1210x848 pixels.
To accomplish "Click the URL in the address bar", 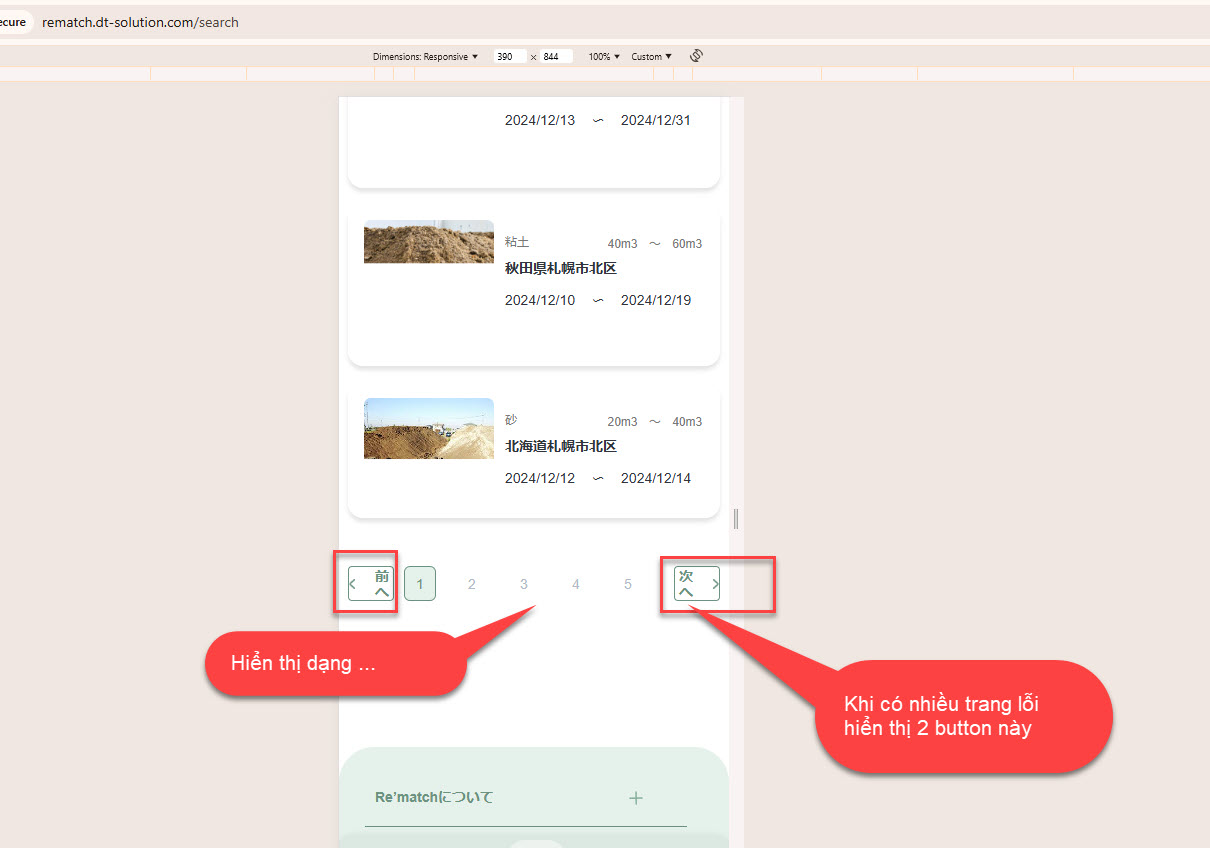I will (x=140, y=22).
